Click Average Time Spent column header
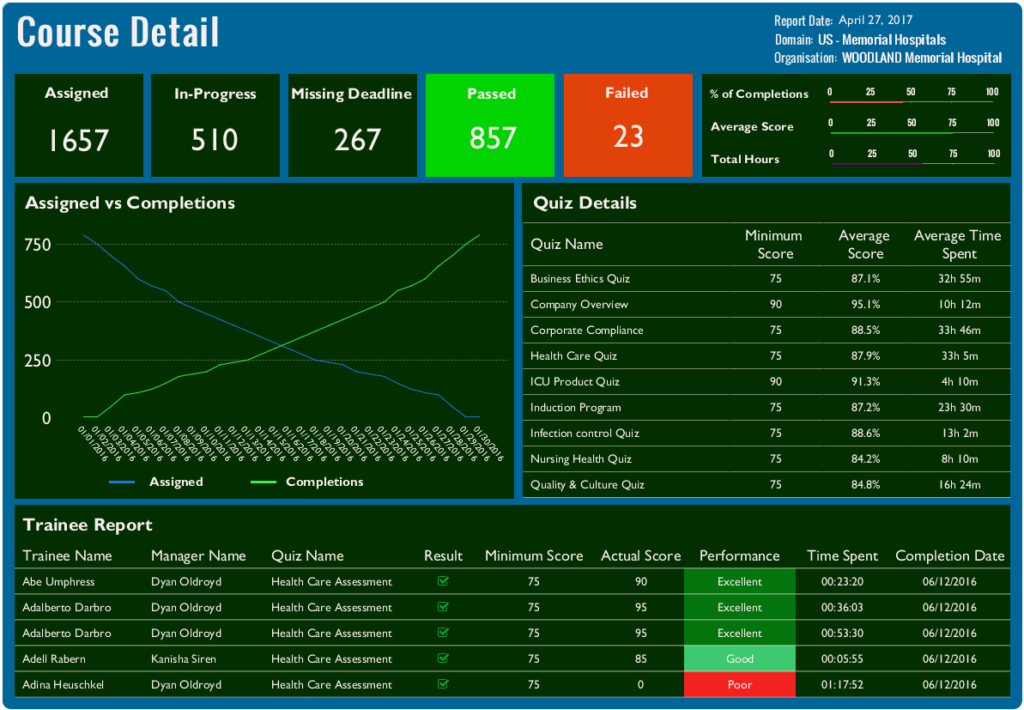 point(957,244)
